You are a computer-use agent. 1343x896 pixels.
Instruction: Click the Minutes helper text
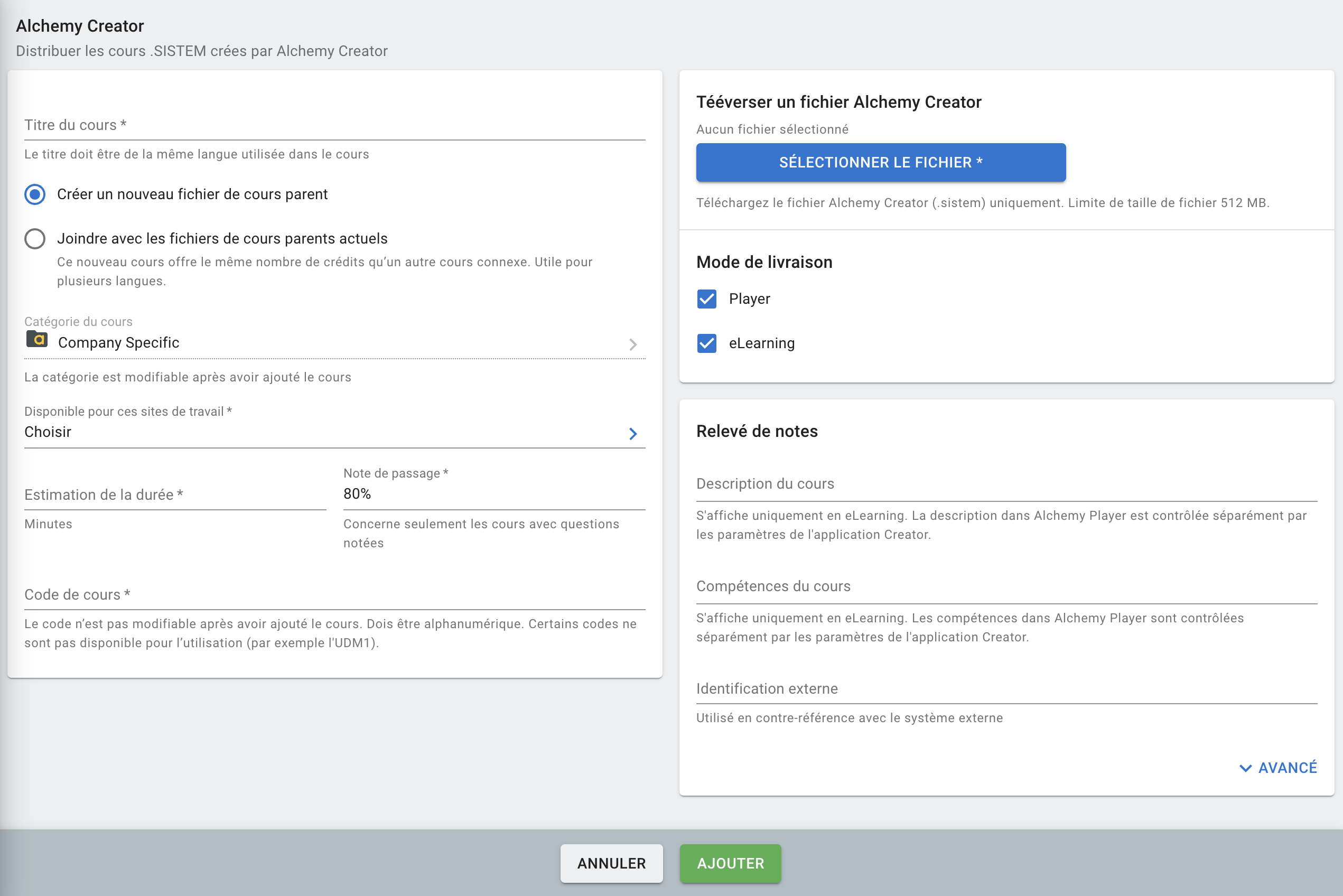[x=48, y=524]
